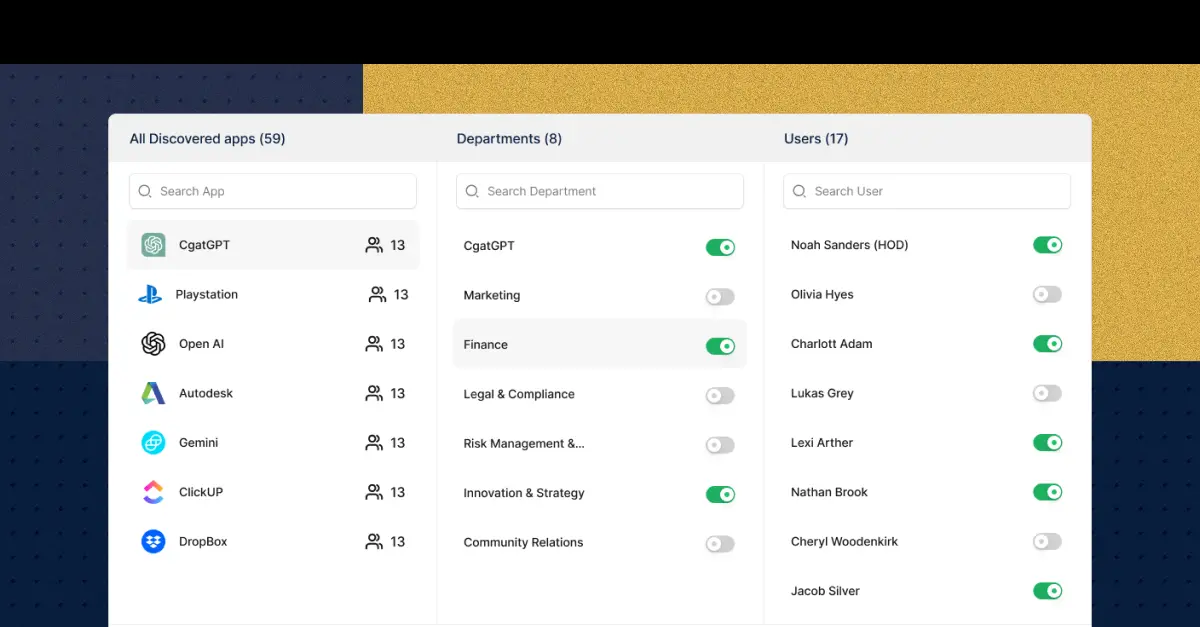This screenshot has height=627, width=1200.
Task: Click the CgatGPT app logo icon
Action: 153,245
